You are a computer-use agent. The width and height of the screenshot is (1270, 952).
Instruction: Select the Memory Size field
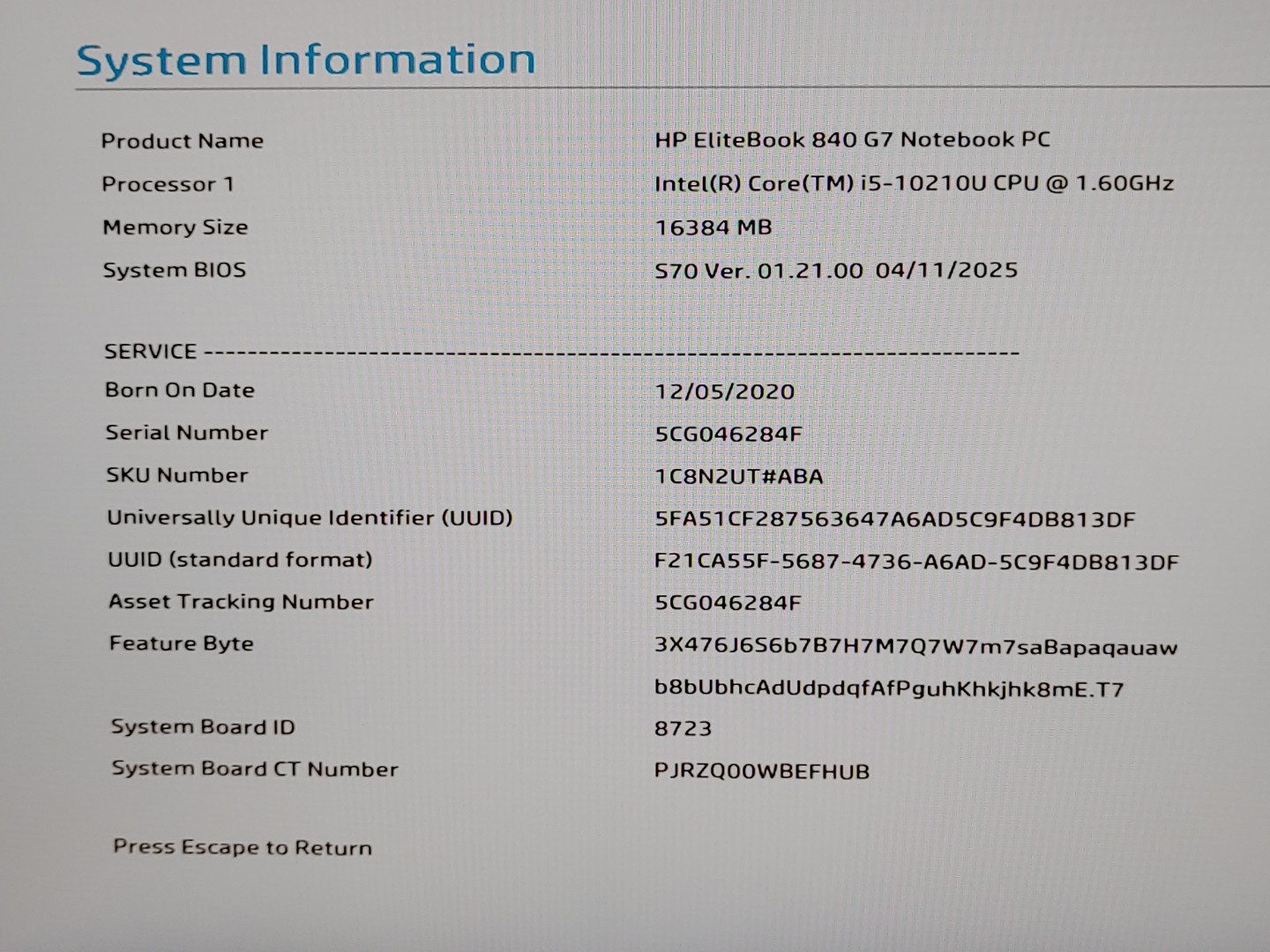click(x=175, y=227)
